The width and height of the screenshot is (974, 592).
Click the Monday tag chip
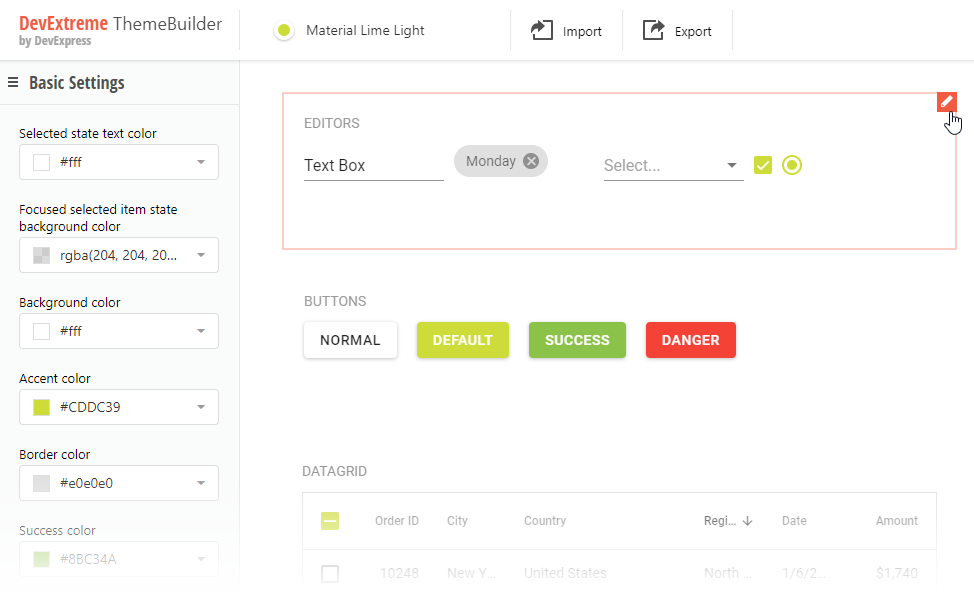[x=501, y=162]
